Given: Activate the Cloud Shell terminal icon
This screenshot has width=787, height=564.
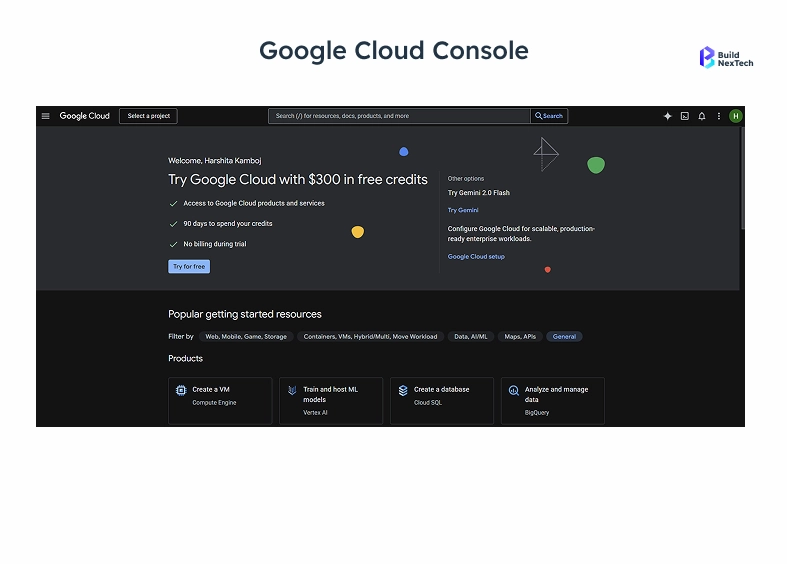Looking at the screenshot, I should pos(685,116).
